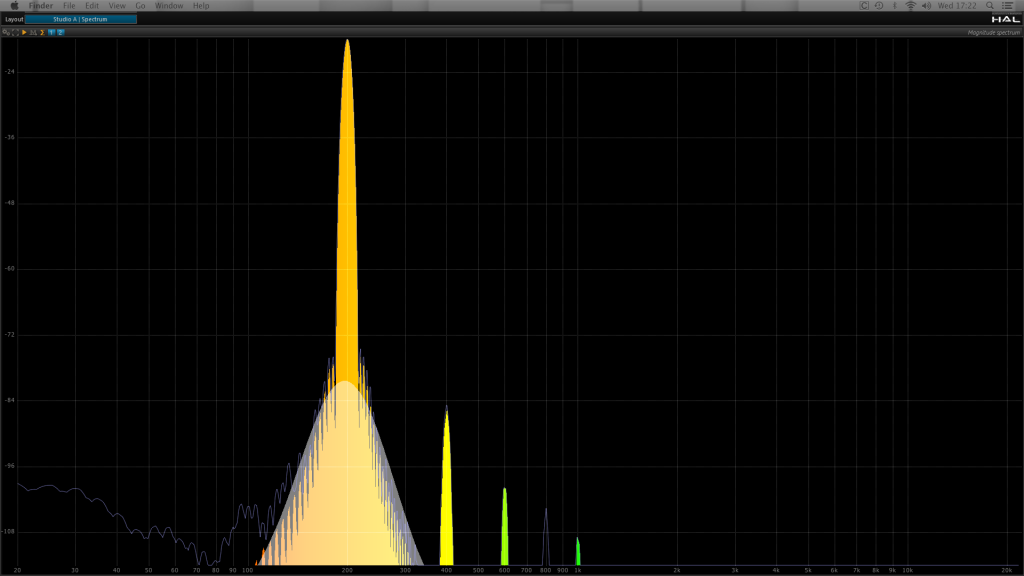Click the Layout label text
1024x576 pixels.
[14, 19]
